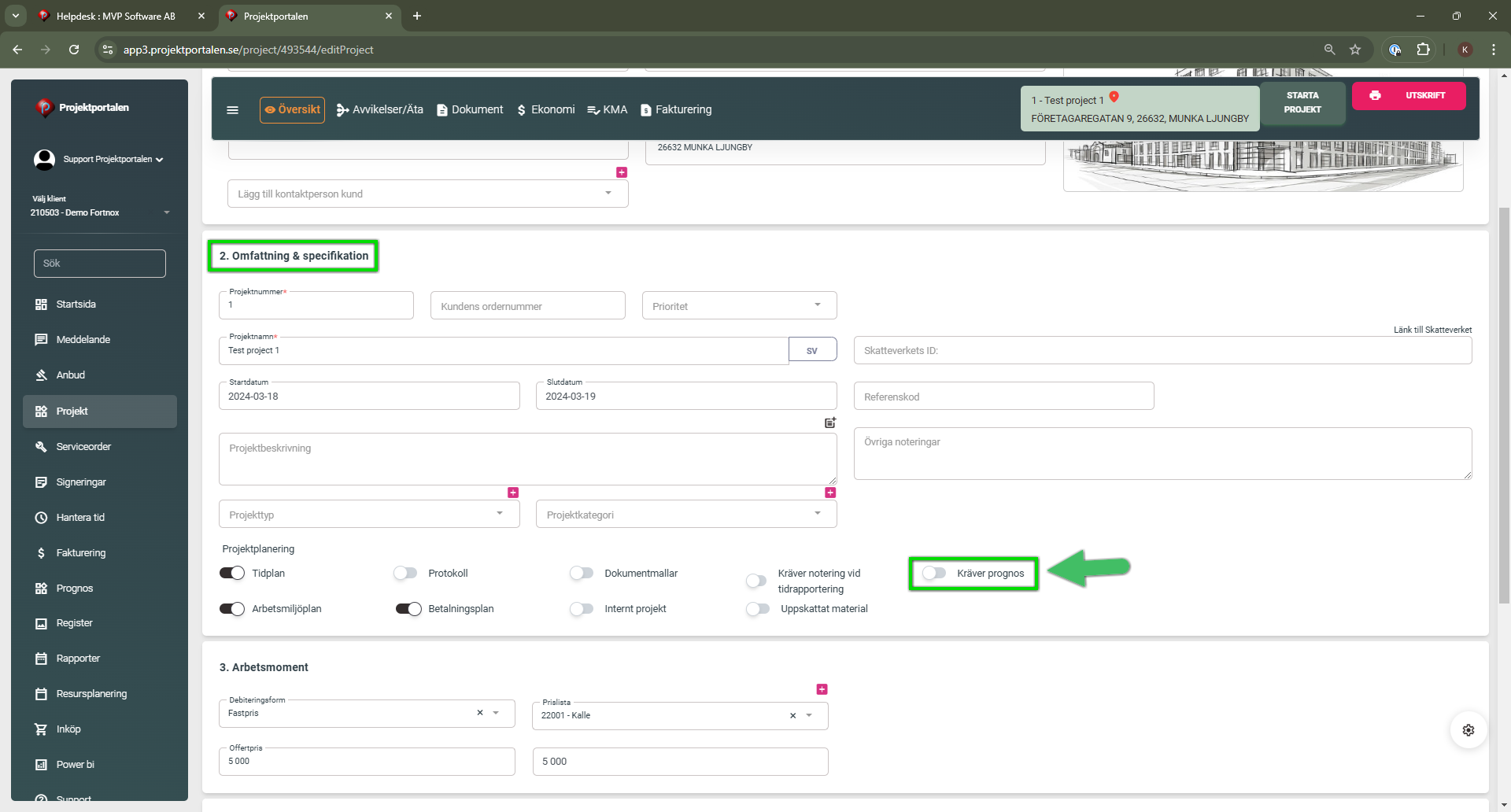
Task: Click the map pin icon beside Test project 1
Action: click(1114, 98)
